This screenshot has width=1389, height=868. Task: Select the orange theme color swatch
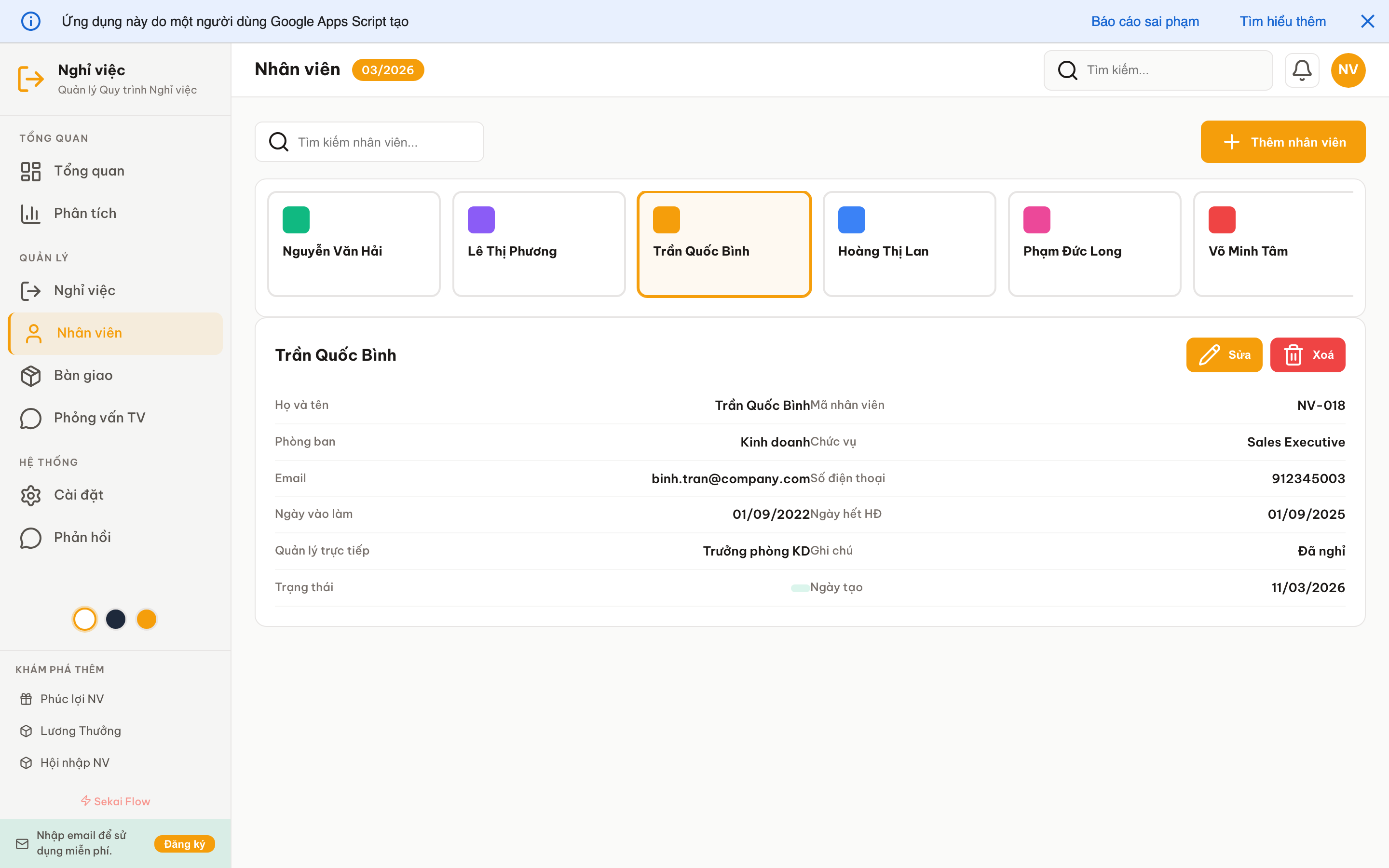(146, 619)
